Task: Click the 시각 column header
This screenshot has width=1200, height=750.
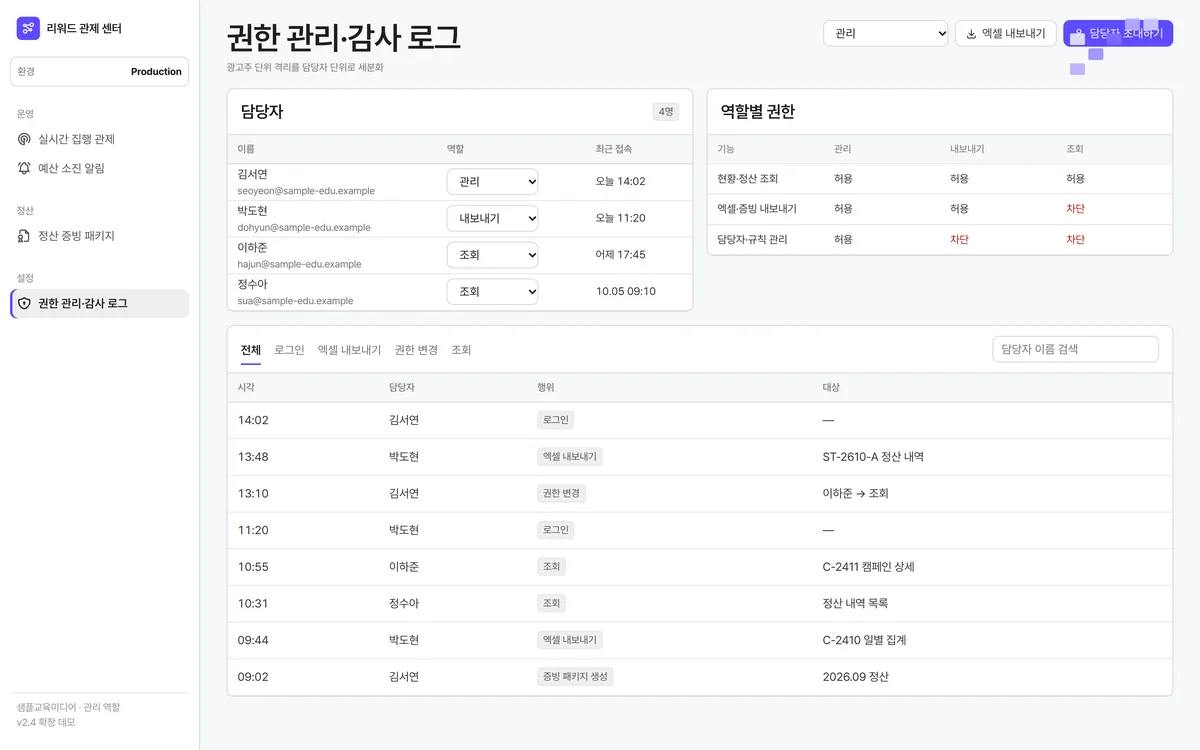Action: pos(246,387)
